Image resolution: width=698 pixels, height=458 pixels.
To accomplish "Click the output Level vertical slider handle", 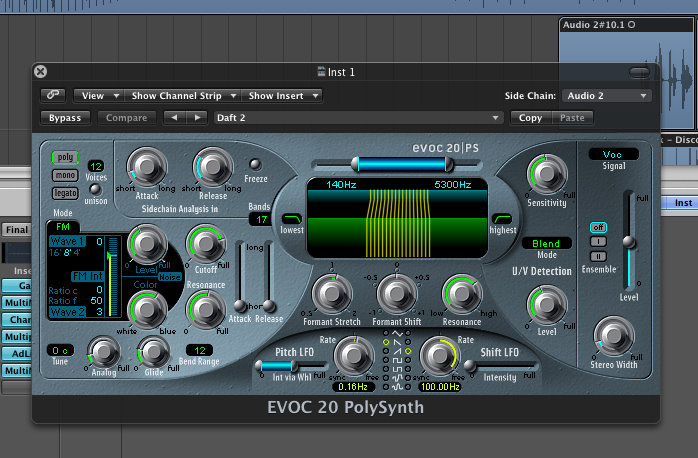I will [x=629, y=242].
